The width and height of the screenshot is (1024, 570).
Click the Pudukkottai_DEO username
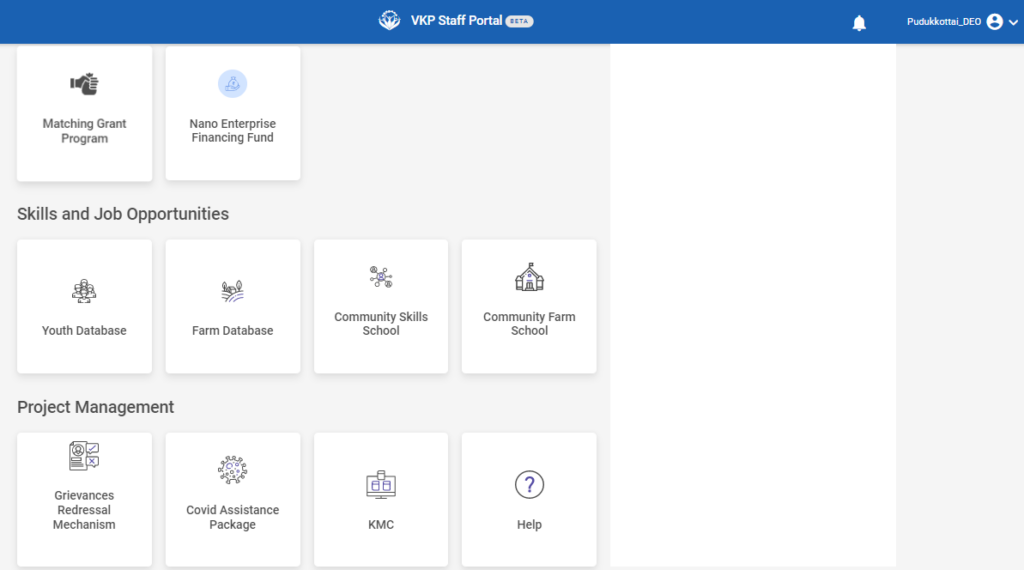(x=943, y=22)
